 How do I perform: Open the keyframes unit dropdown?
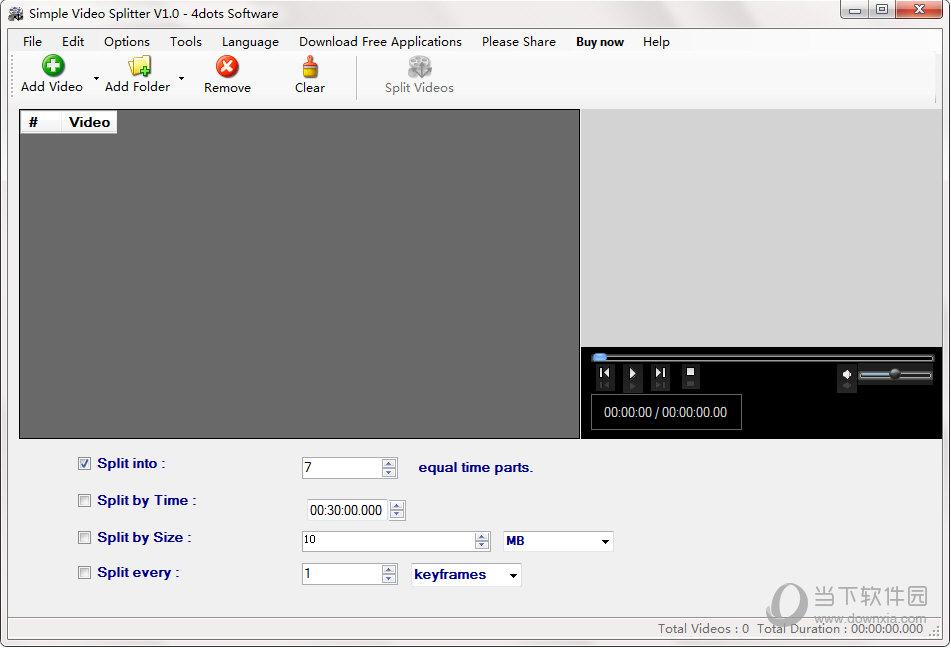pyautogui.click(x=513, y=575)
